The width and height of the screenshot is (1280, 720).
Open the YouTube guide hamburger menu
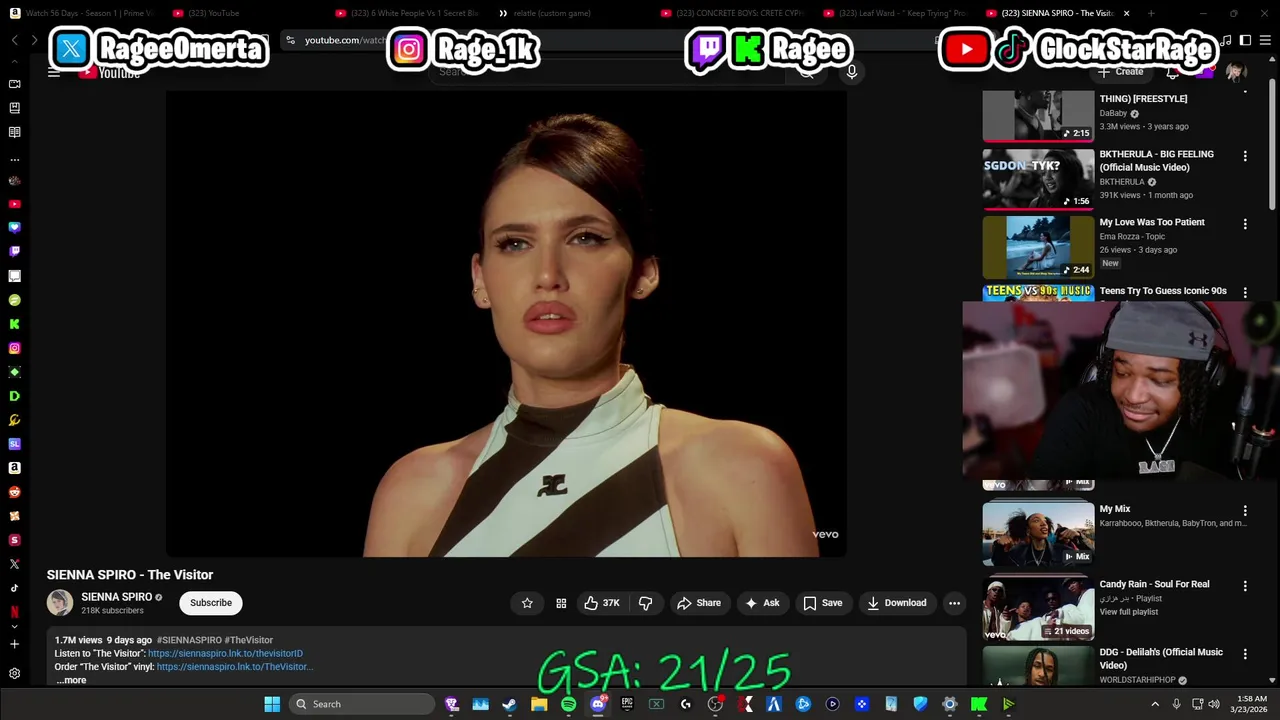click(54, 72)
